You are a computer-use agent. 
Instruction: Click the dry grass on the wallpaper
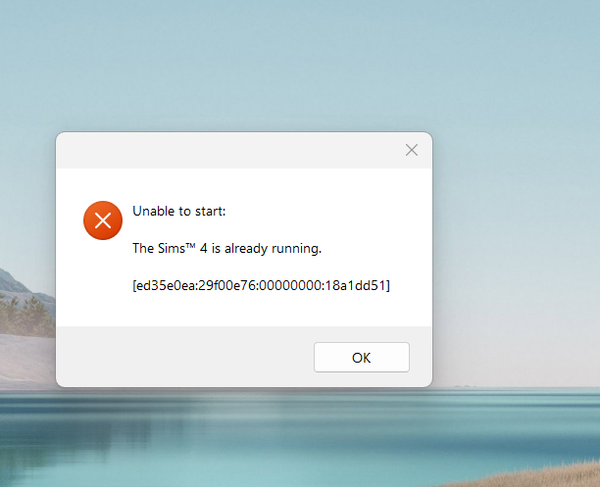pos(543,476)
